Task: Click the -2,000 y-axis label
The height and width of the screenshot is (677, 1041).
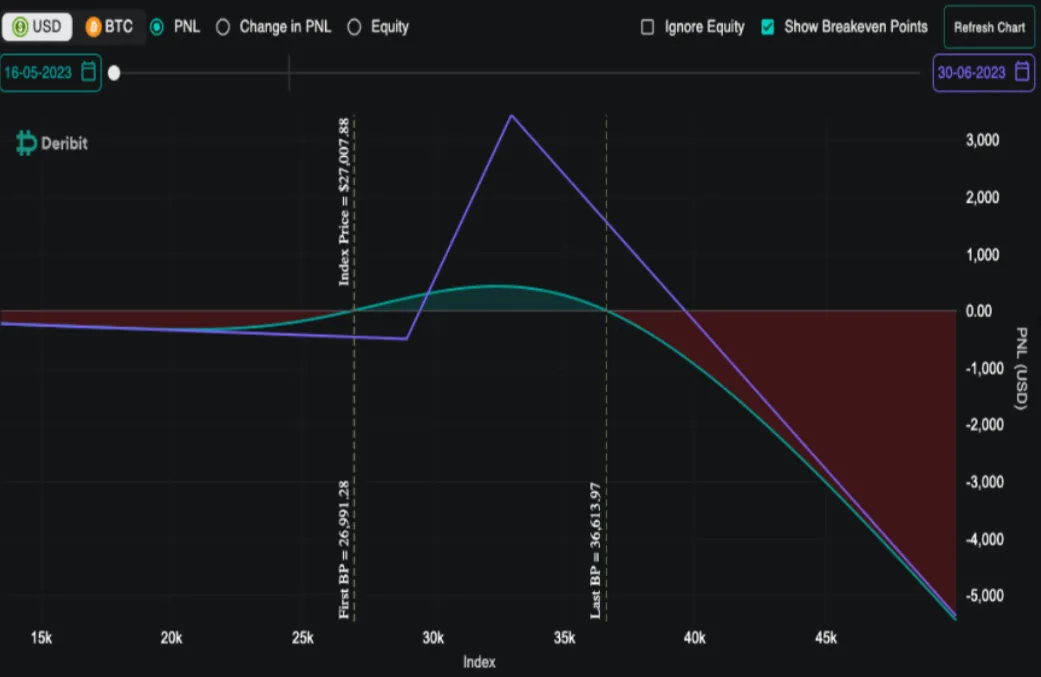Action: click(985, 425)
